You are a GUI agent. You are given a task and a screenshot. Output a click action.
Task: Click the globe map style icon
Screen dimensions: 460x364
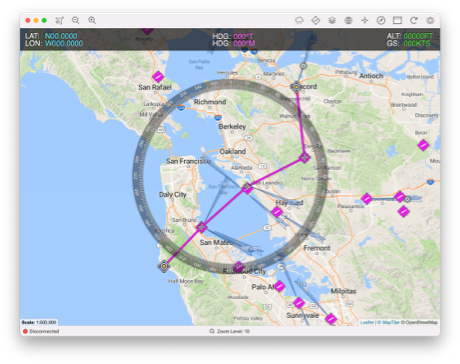pyautogui.click(x=348, y=20)
